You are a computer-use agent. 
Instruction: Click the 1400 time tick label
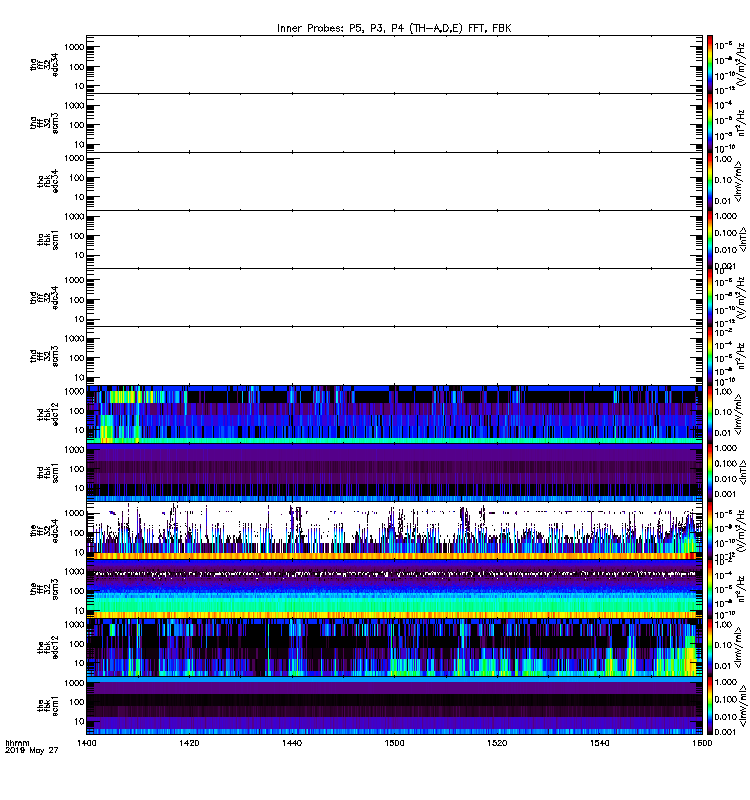[86, 743]
